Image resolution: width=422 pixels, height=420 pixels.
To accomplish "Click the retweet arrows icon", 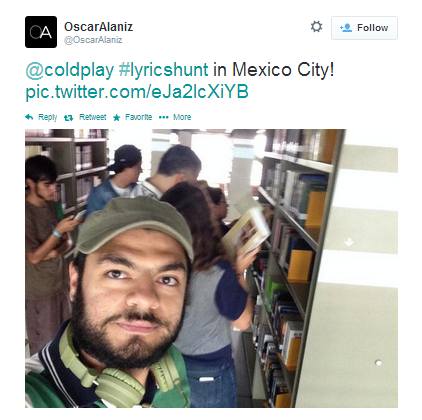I will pyautogui.click(x=68, y=117).
